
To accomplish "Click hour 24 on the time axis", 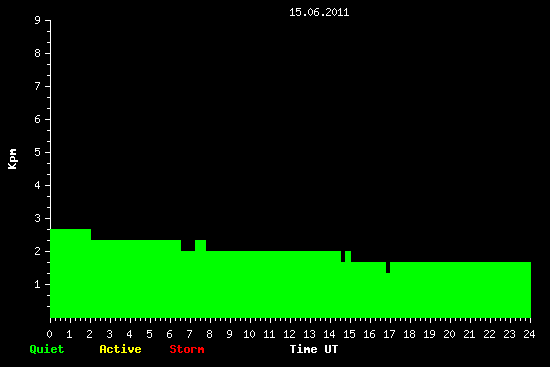I will (x=529, y=334).
